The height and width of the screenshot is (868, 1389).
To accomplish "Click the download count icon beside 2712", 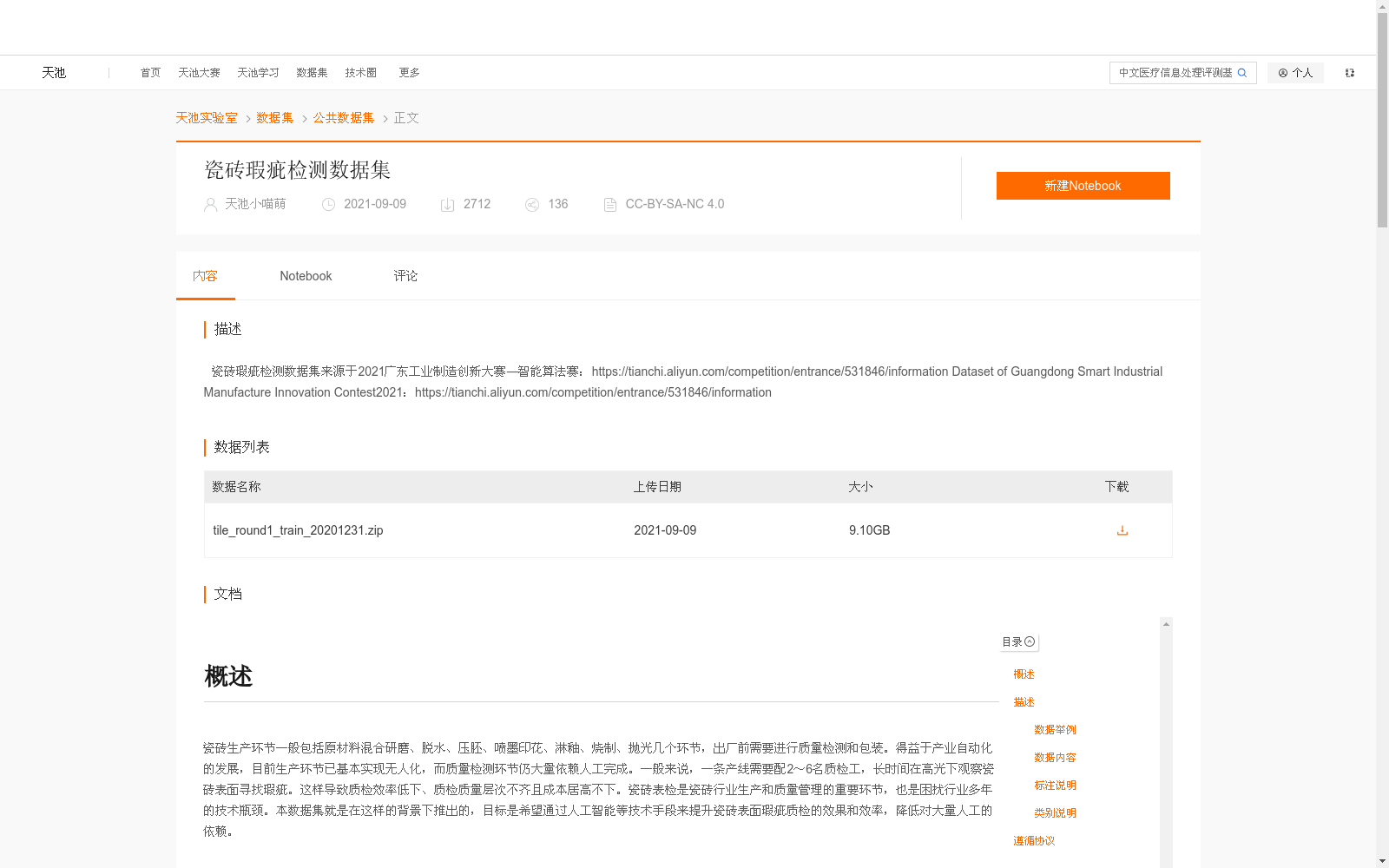I will coord(447,205).
